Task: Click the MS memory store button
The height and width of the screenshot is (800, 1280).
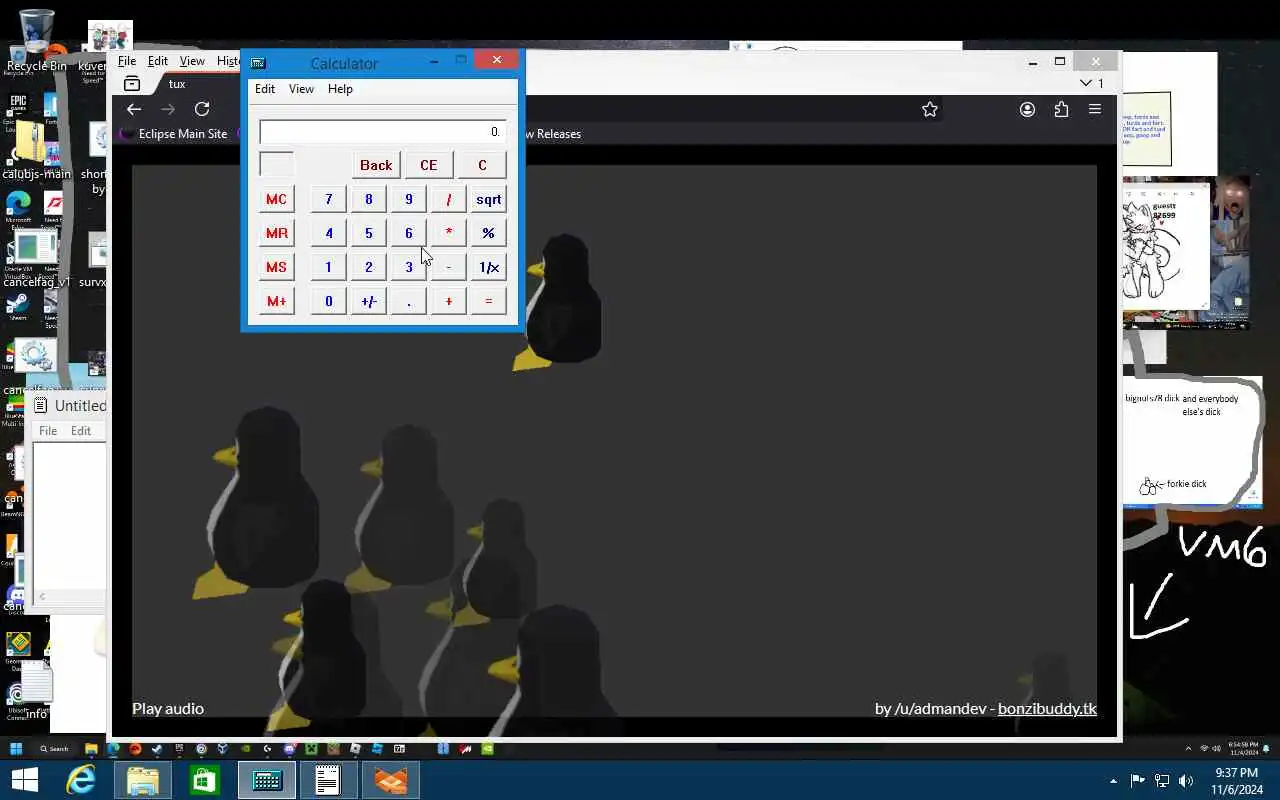Action: (276, 267)
